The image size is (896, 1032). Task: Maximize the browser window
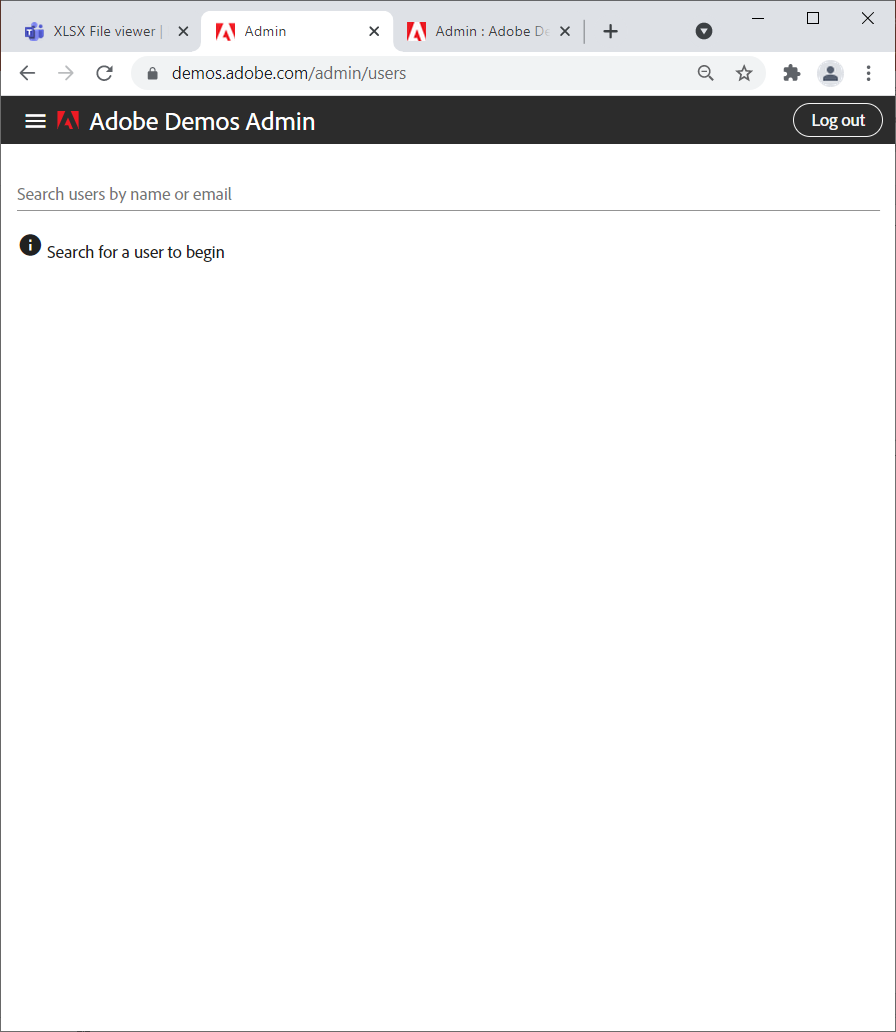[x=813, y=18]
